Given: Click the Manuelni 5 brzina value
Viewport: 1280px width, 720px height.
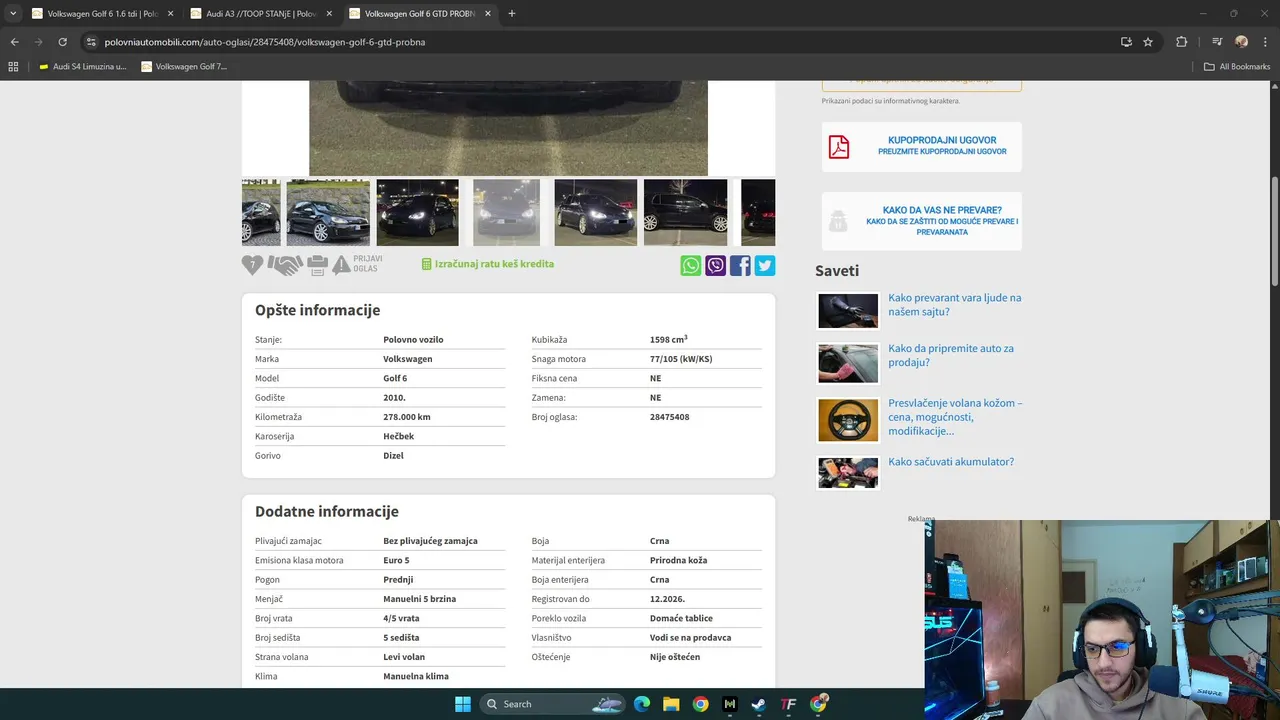Looking at the screenshot, I should [x=419, y=599].
